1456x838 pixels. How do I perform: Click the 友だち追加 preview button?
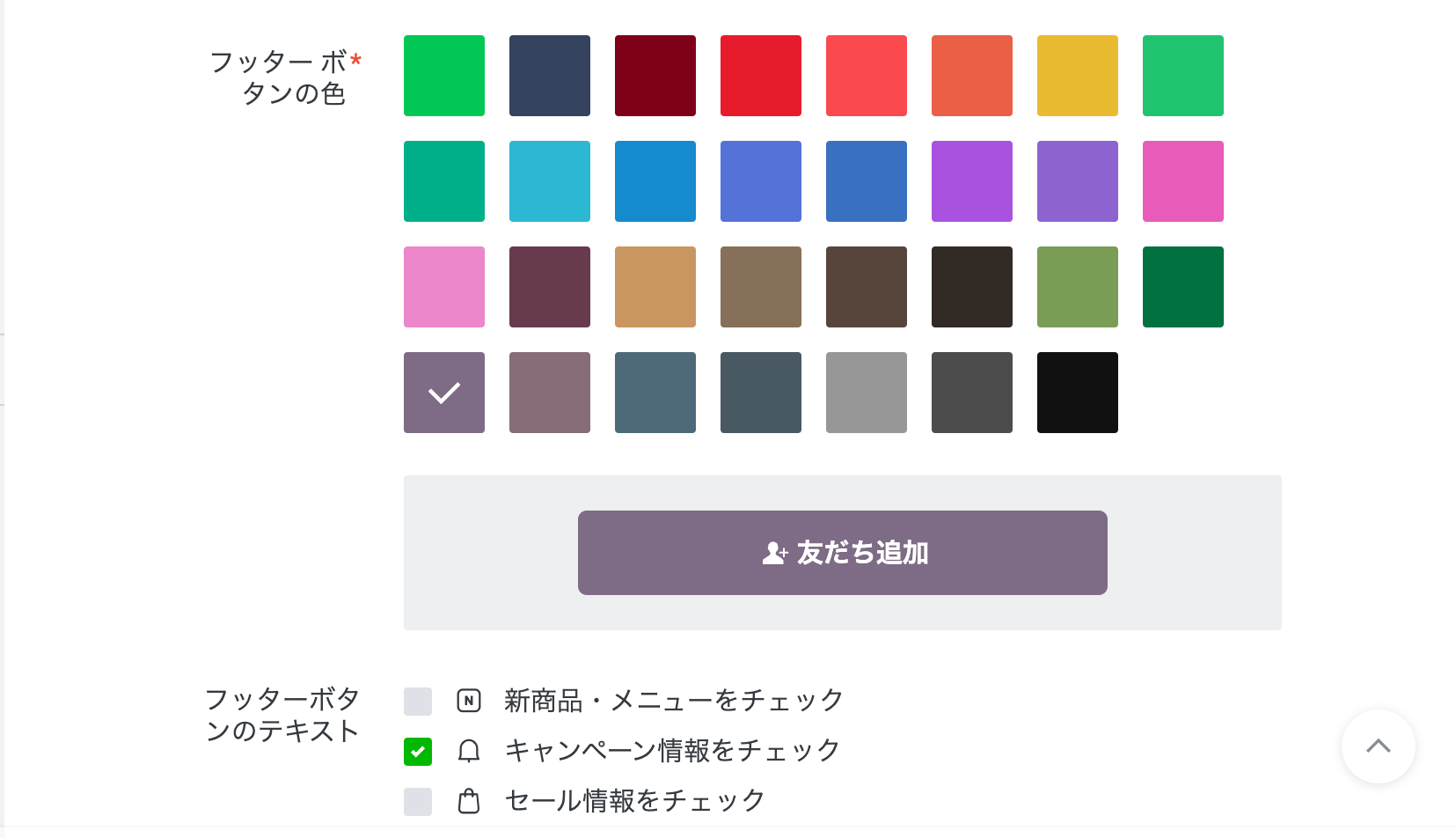point(843,553)
